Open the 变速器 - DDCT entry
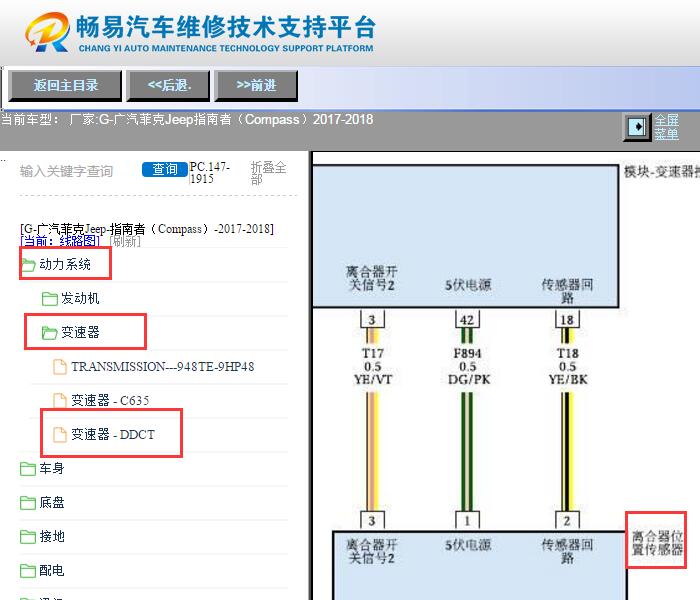This screenshot has height=600, width=700. click(113, 434)
